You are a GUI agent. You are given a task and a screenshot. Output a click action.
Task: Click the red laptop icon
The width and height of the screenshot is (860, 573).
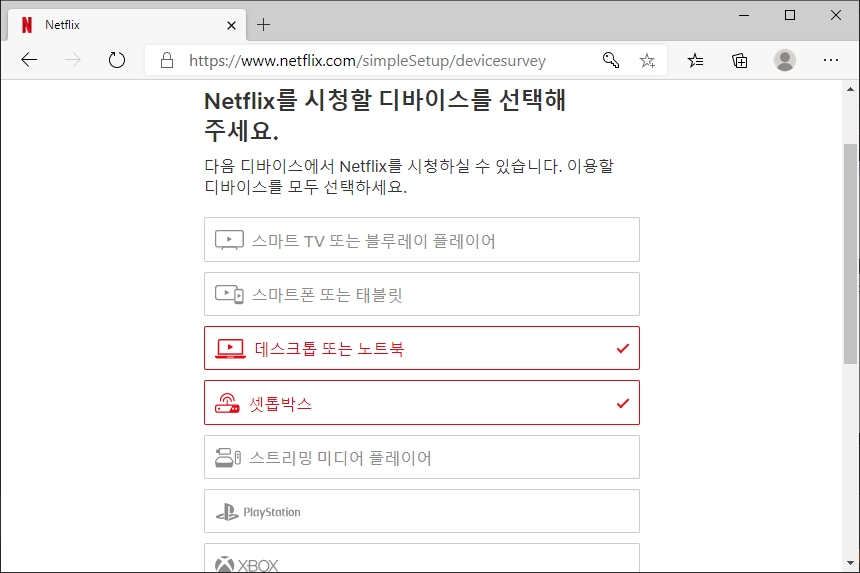(x=230, y=349)
